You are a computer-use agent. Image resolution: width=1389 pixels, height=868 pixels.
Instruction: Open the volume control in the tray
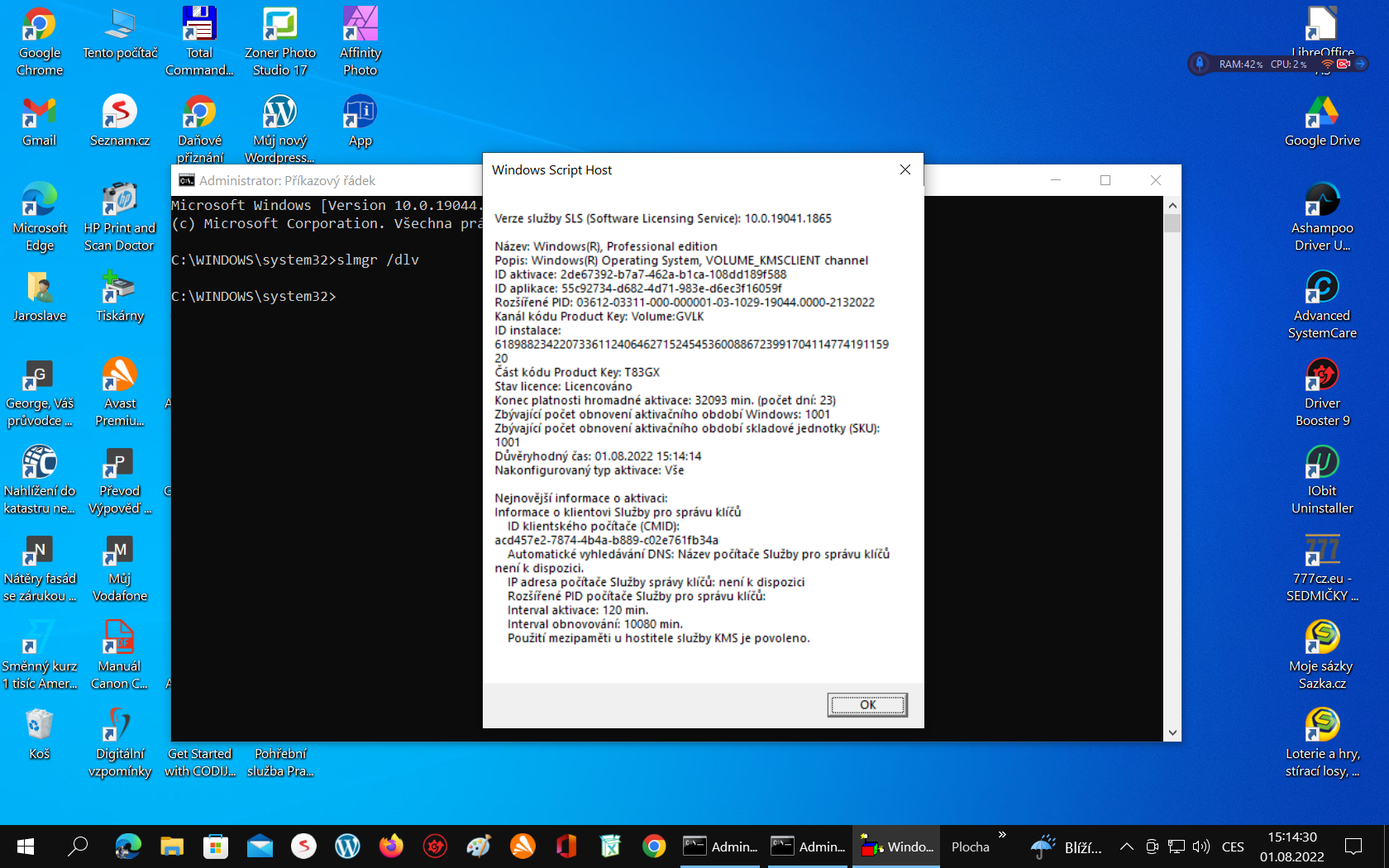click(x=1201, y=847)
